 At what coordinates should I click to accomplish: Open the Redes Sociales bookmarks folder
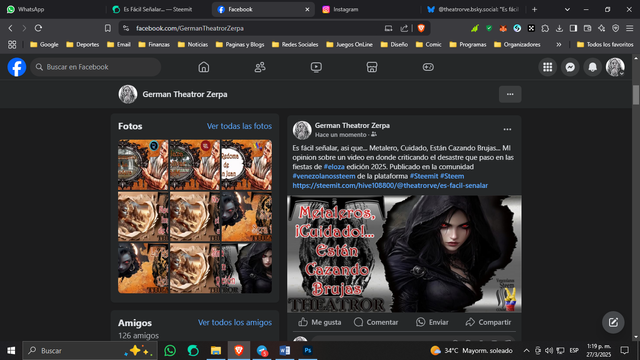(295, 44)
